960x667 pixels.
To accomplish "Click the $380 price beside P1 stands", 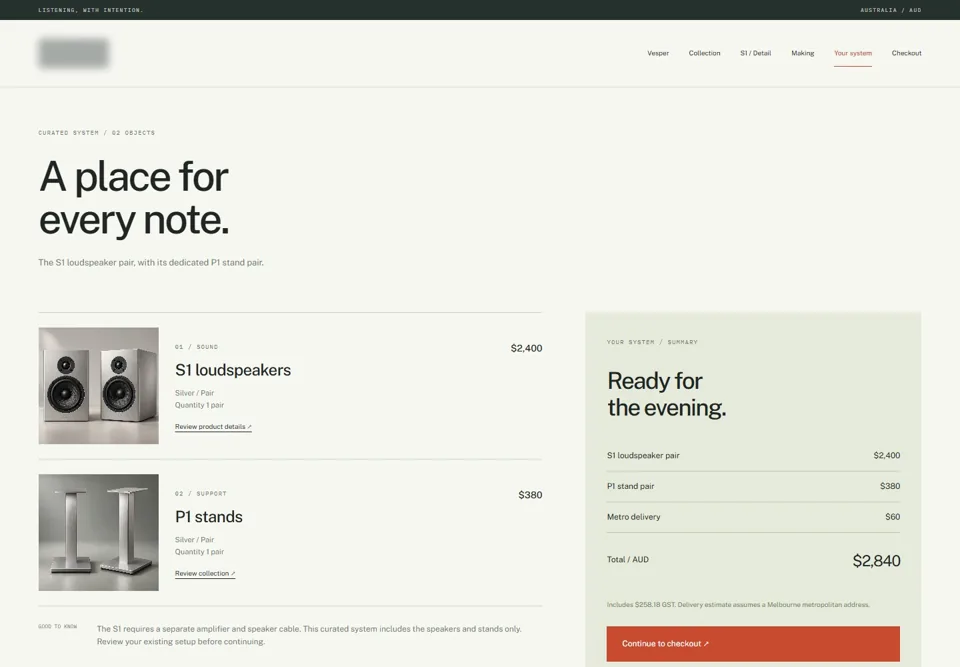I will [x=530, y=495].
